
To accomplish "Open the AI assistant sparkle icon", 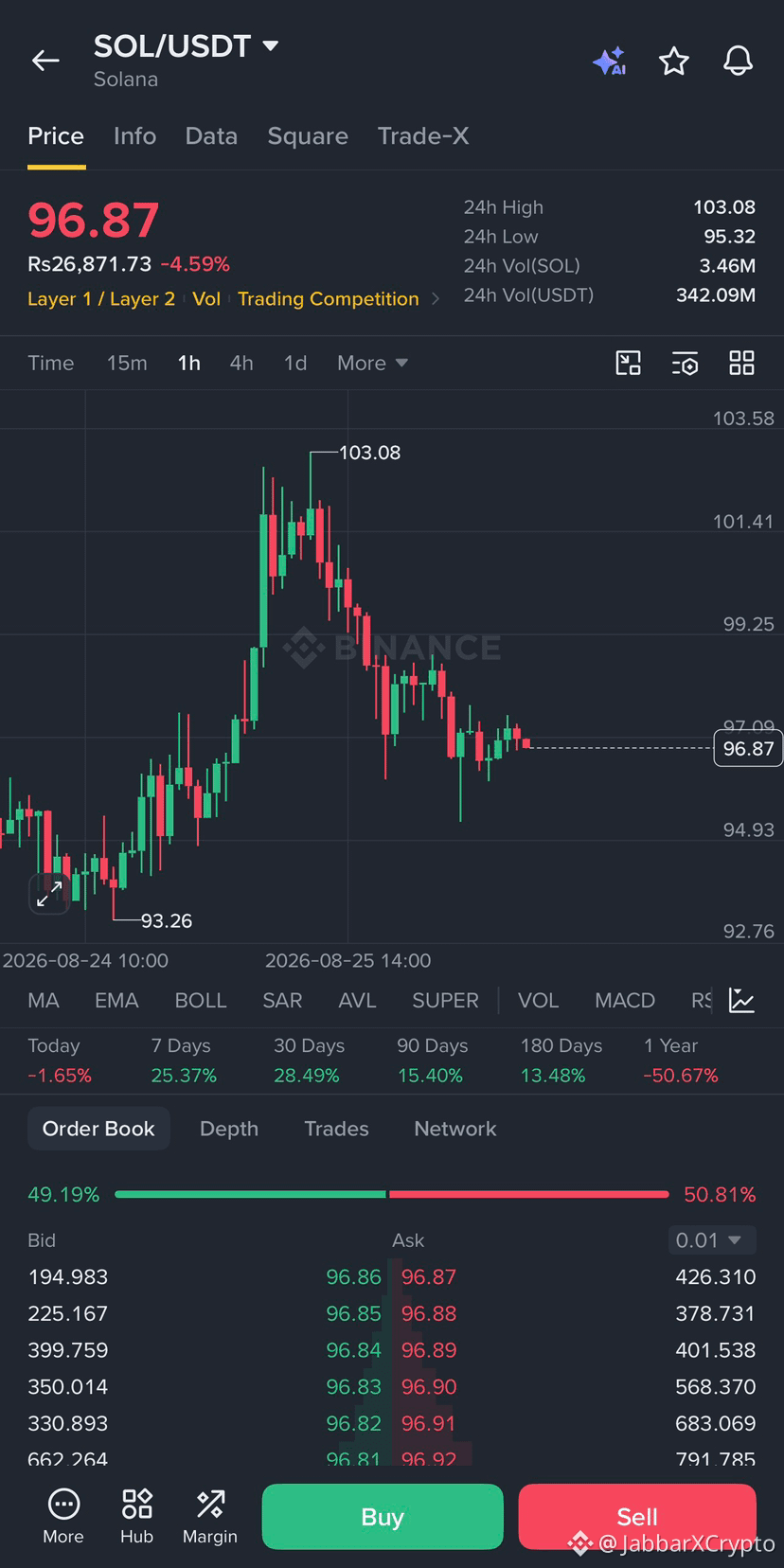I will [x=610, y=62].
